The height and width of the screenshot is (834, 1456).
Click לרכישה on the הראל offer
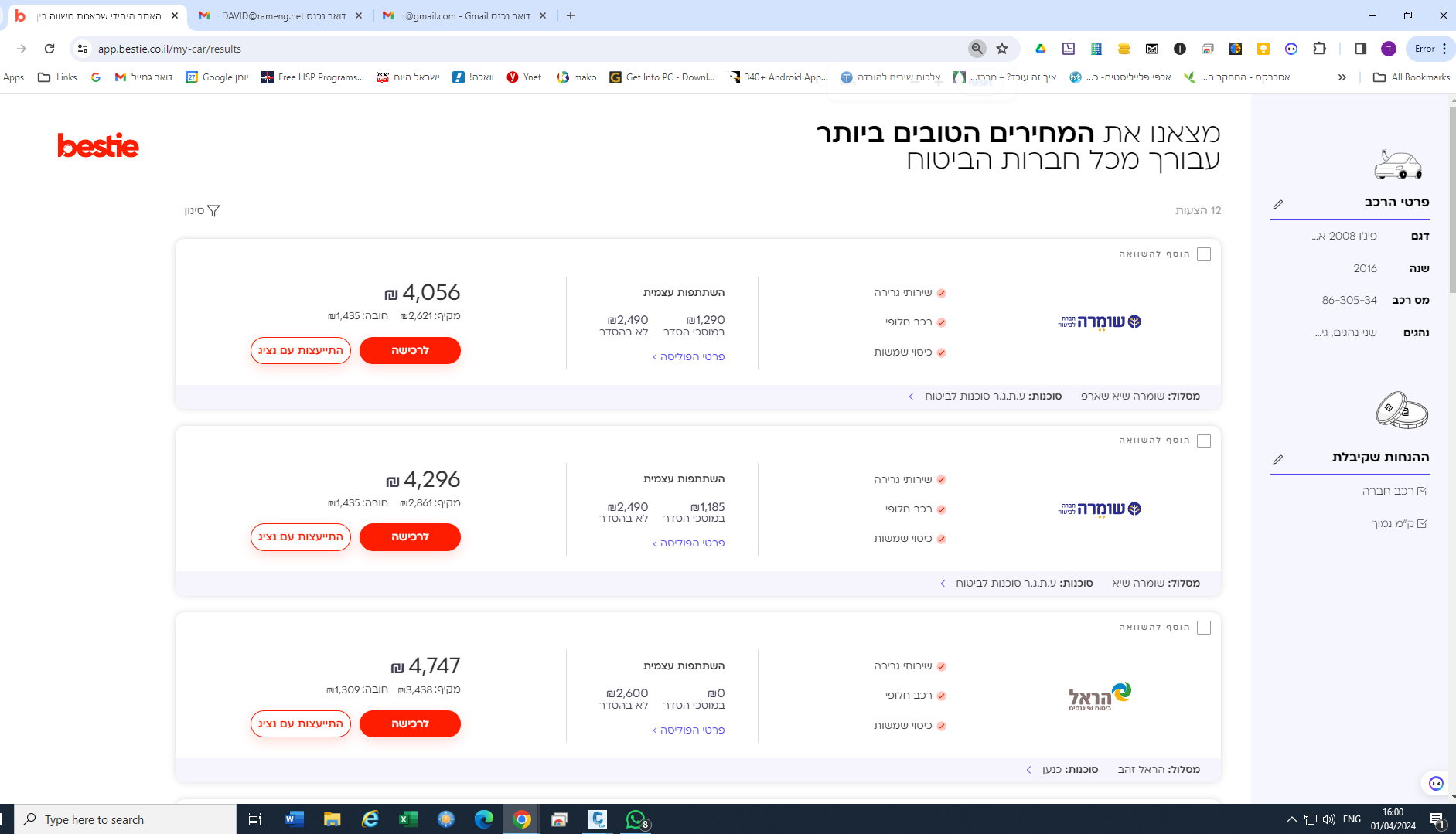[410, 723]
